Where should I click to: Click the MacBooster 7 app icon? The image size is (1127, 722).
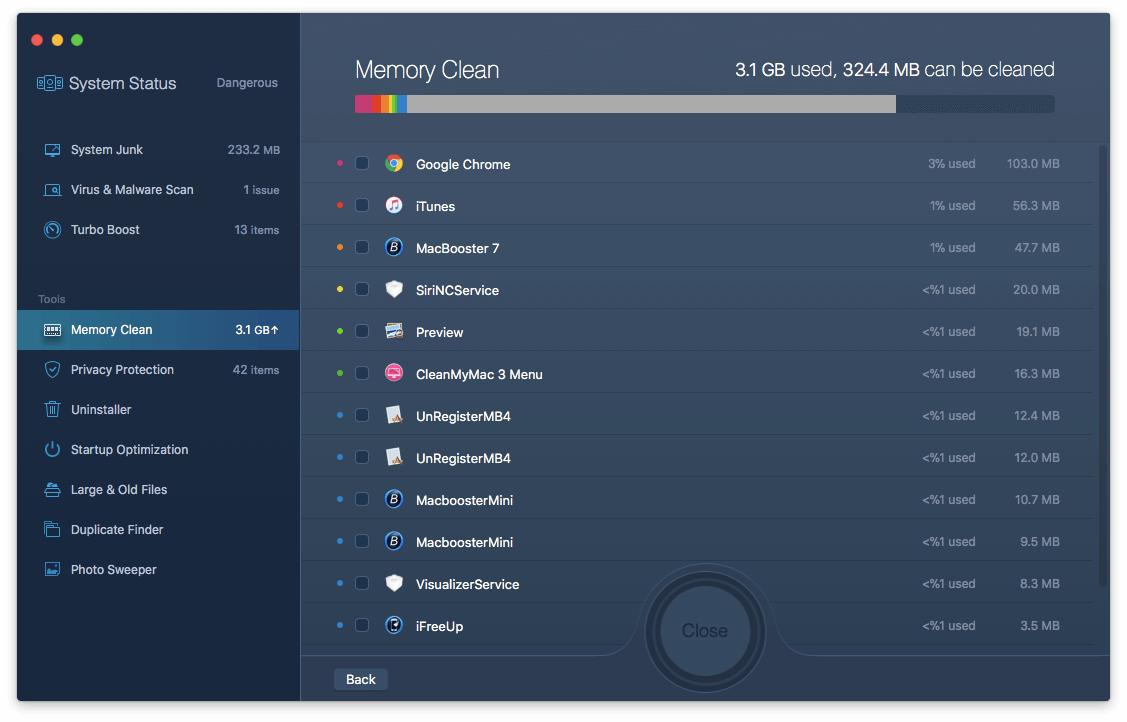[x=394, y=248]
